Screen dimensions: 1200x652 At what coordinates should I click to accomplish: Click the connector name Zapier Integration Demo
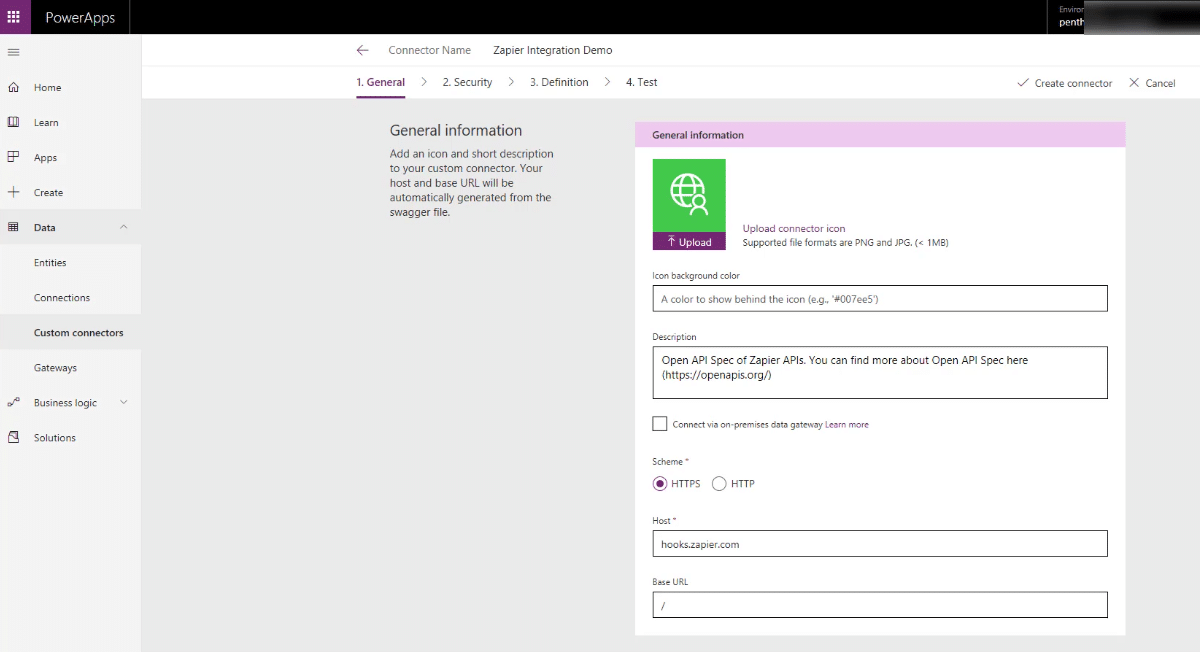tap(553, 50)
